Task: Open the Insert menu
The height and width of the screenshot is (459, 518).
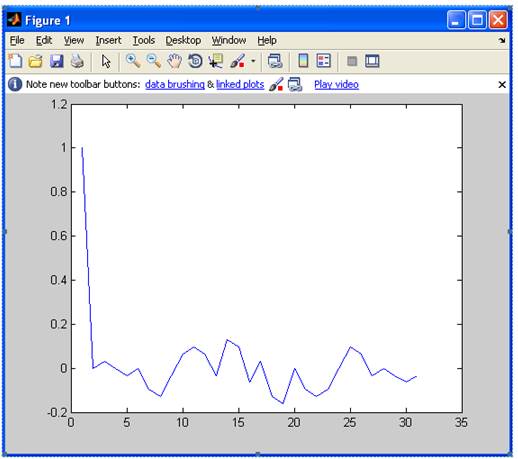Action: pyautogui.click(x=108, y=40)
